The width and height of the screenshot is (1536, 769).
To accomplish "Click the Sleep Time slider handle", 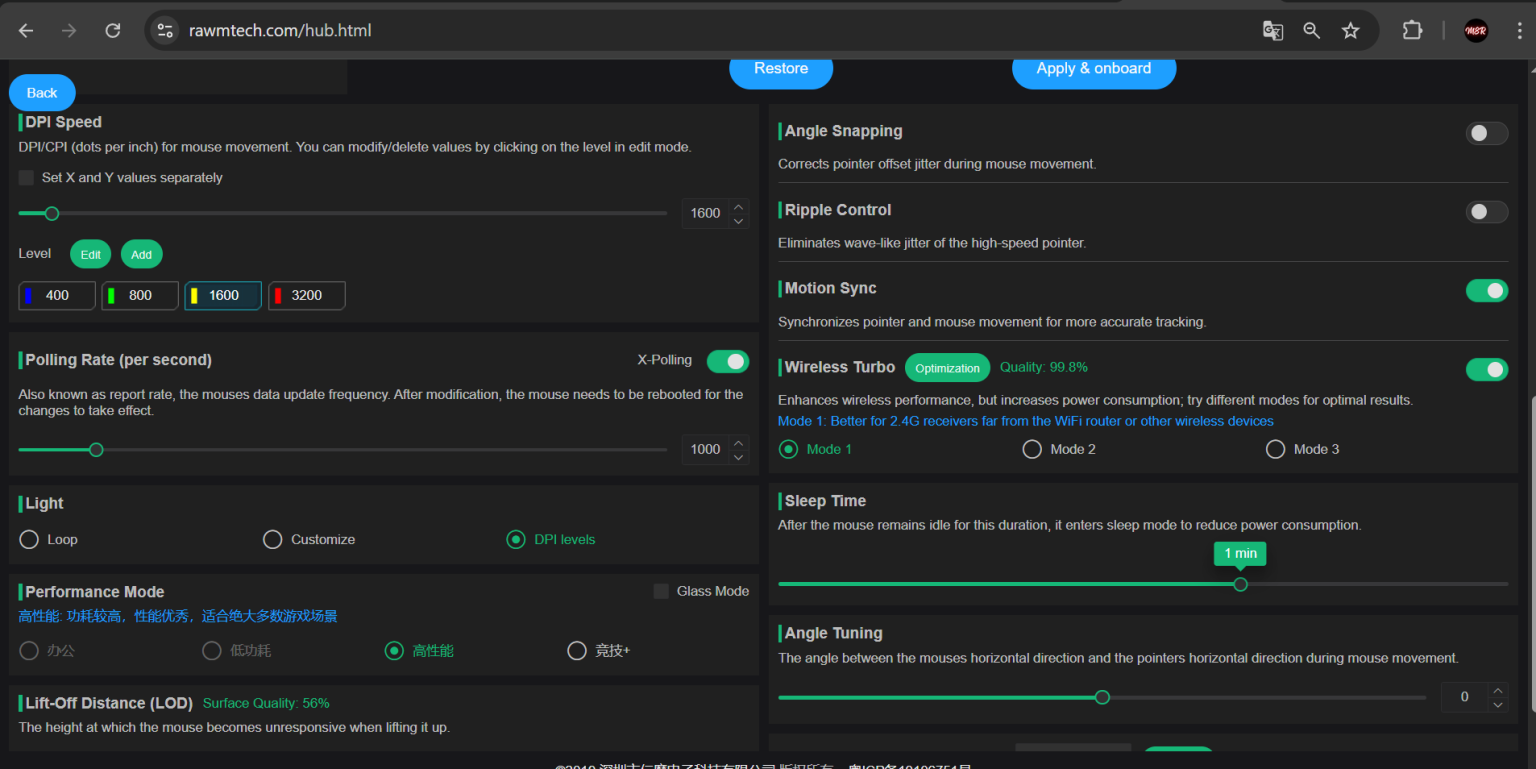I will pyautogui.click(x=1240, y=584).
